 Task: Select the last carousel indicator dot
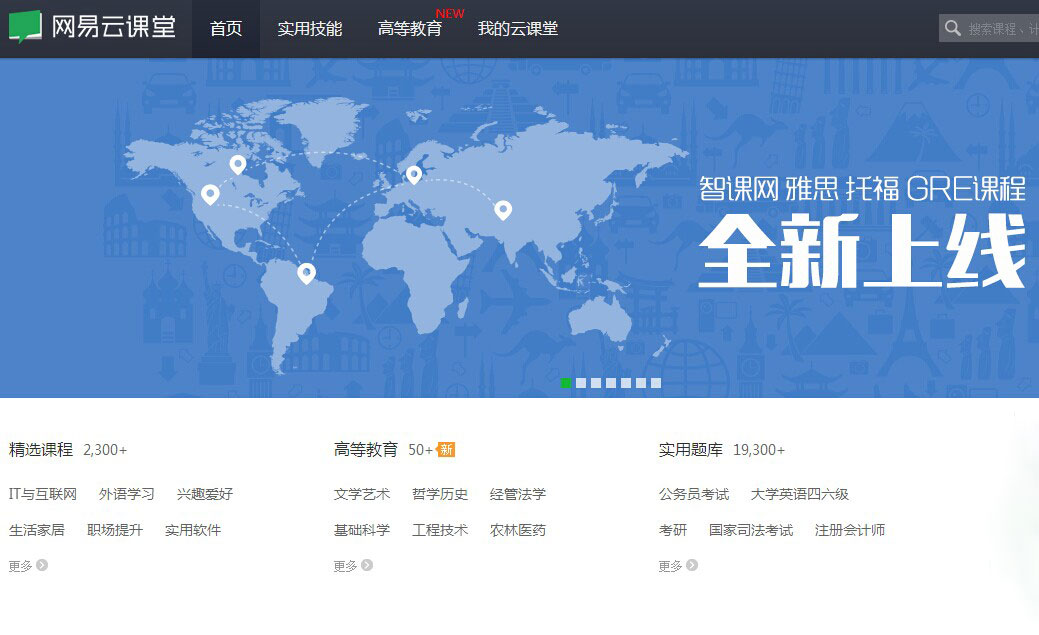(x=655, y=381)
